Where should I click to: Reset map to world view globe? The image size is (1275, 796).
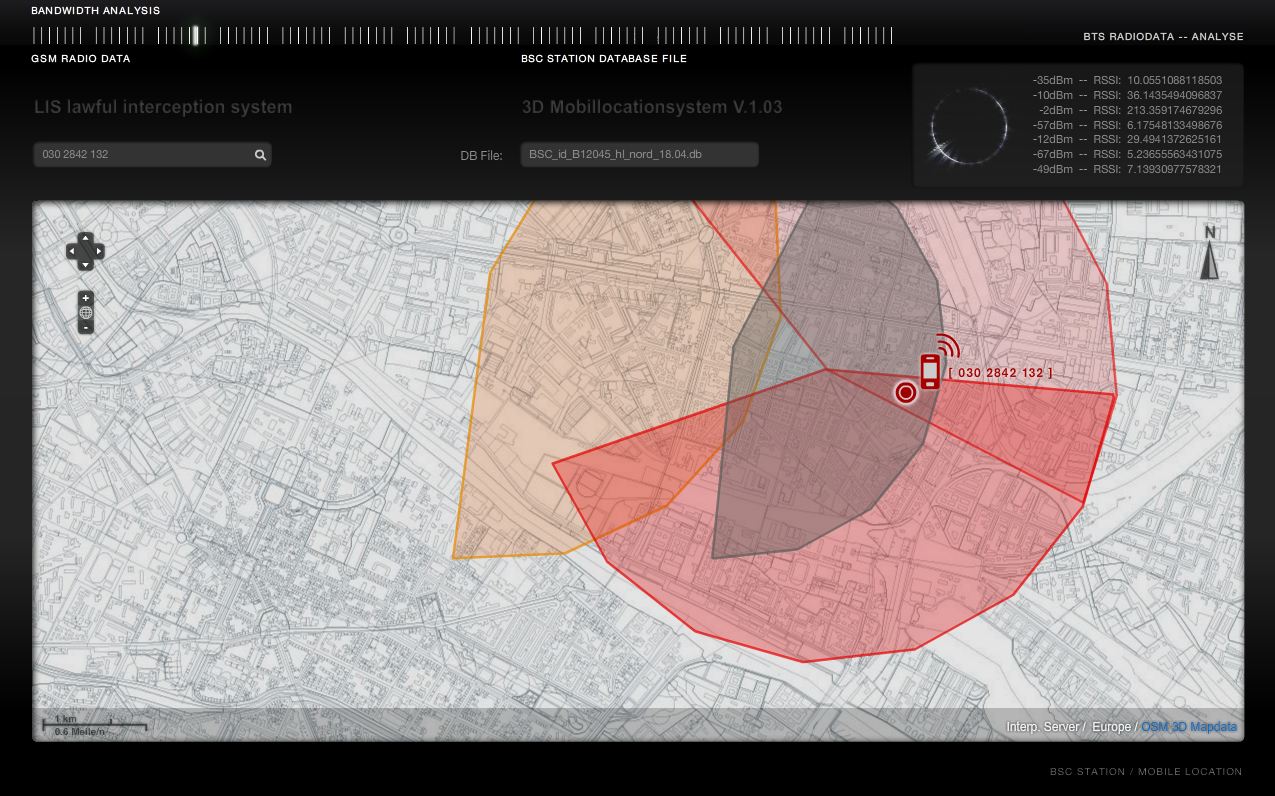tap(86, 313)
